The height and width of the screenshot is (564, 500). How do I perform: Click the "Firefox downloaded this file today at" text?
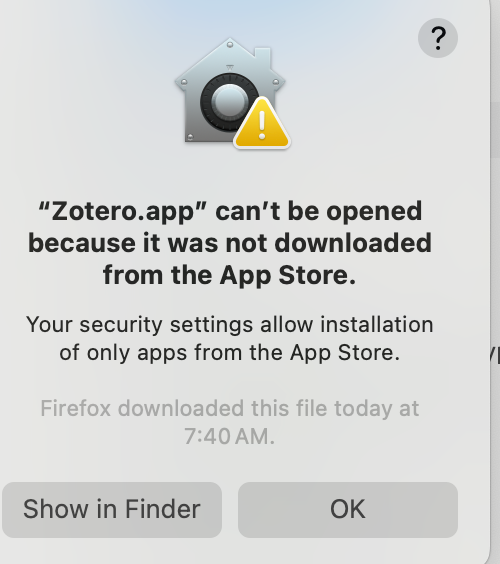(229, 409)
